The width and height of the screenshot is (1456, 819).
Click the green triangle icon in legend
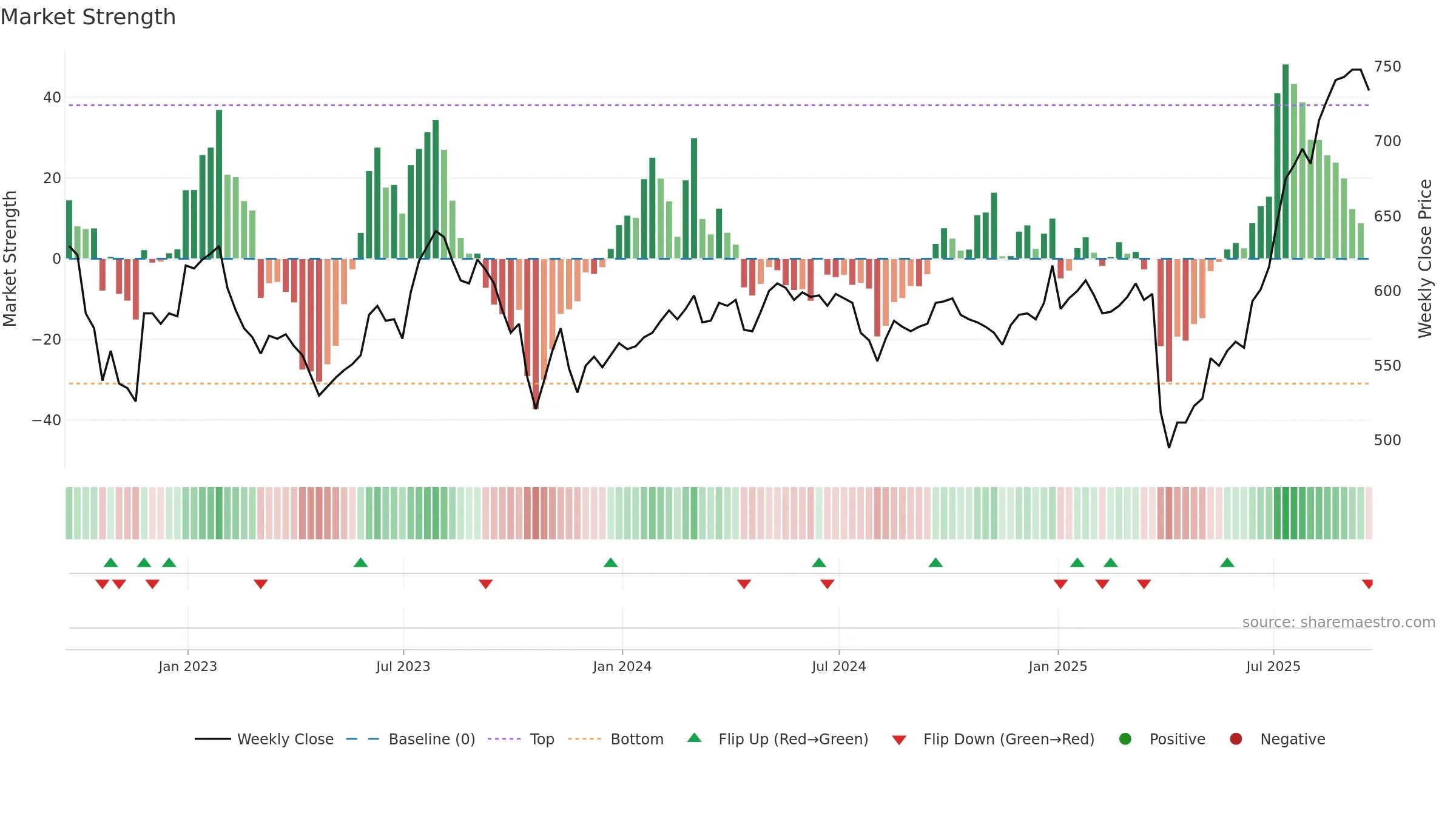695,738
